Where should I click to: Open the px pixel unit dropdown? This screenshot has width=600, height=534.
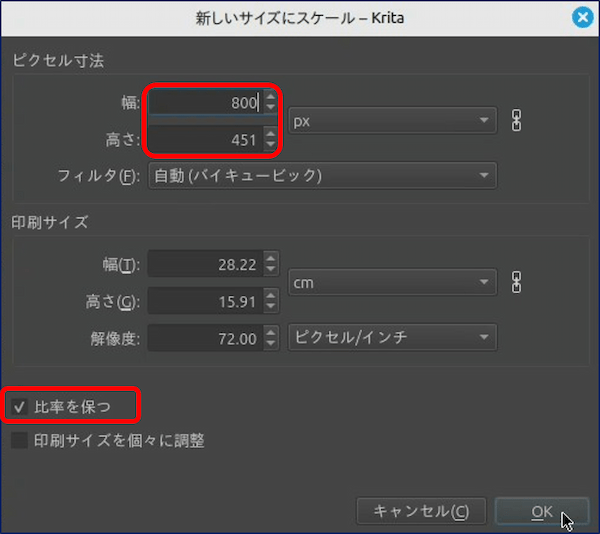pyautogui.click(x=392, y=121)
